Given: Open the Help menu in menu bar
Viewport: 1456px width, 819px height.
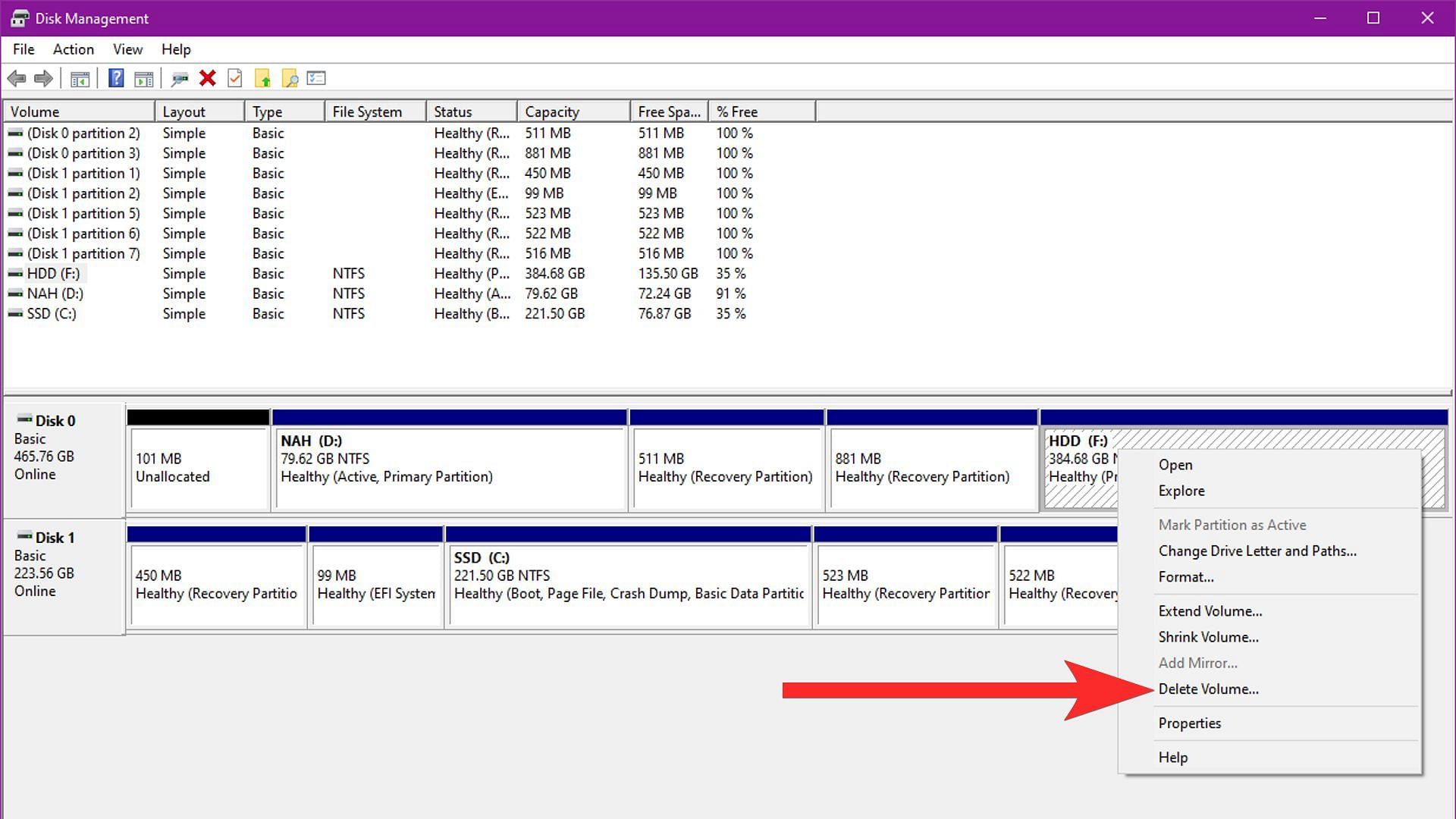Looking at the screenshot, I should [176, 49].
